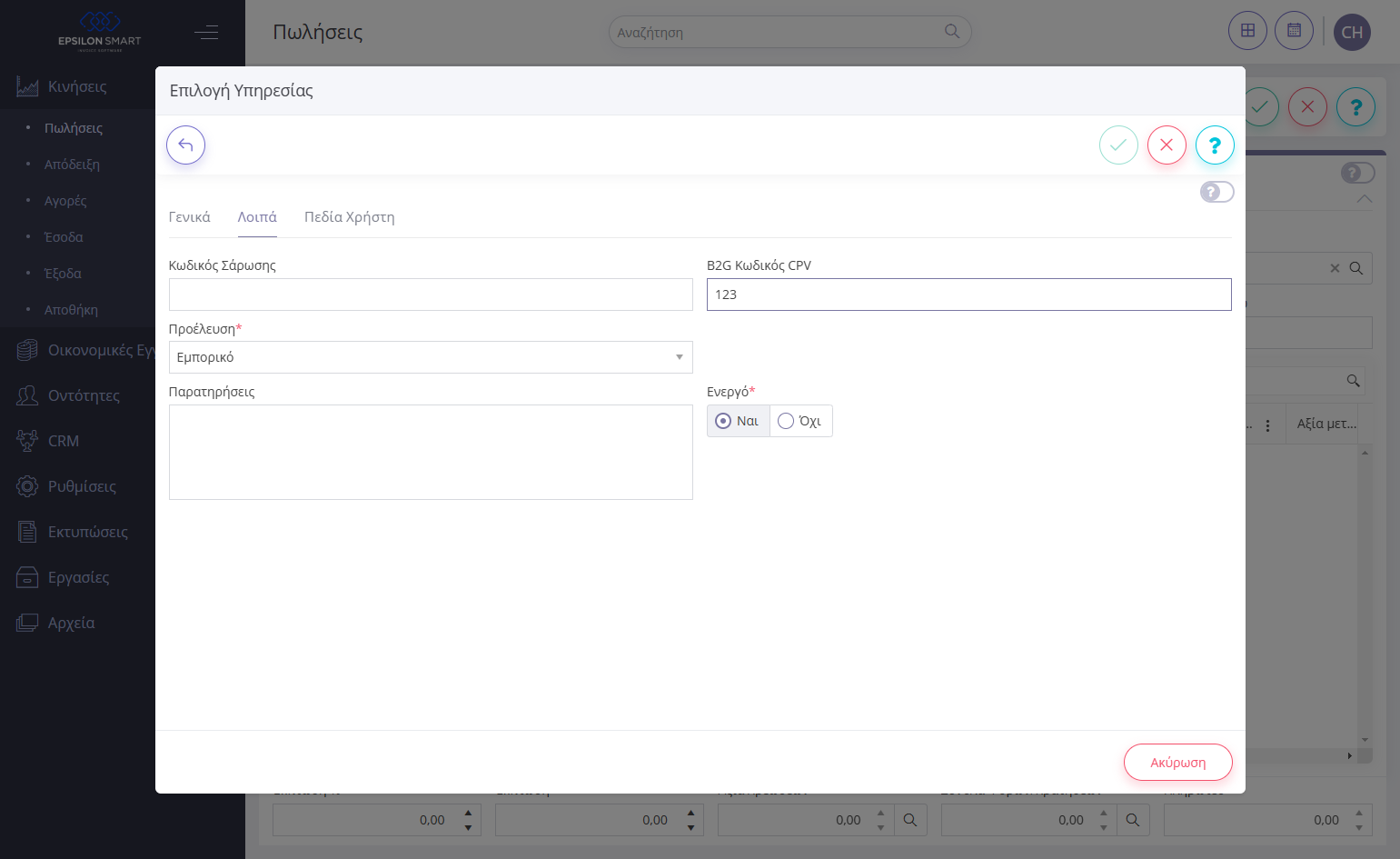This screenshot has width=1400, height=859.
Task: Open Αγορές in the sidebar
Action: coord(65,201)
